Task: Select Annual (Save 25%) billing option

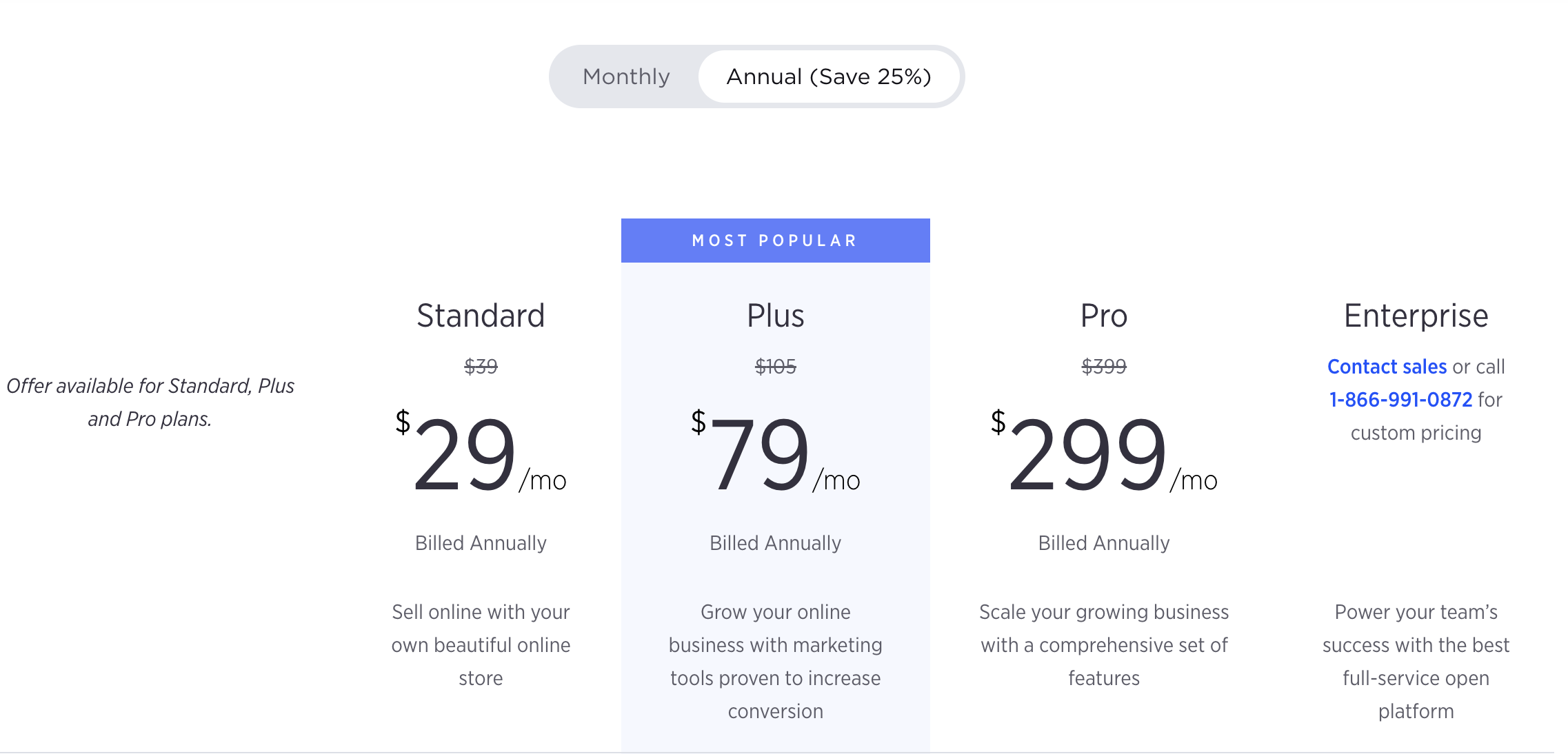Action: pos(829,77)
